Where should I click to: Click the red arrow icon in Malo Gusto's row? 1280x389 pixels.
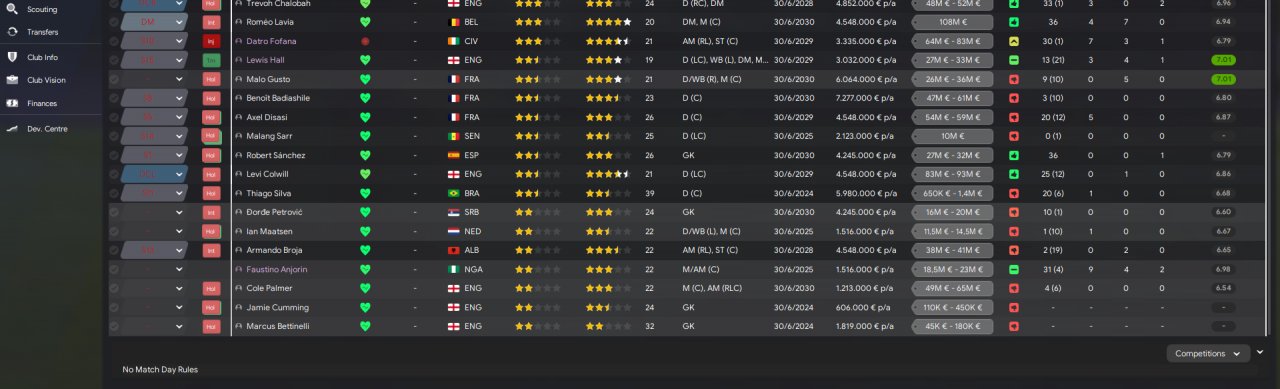coord(1014,79)
